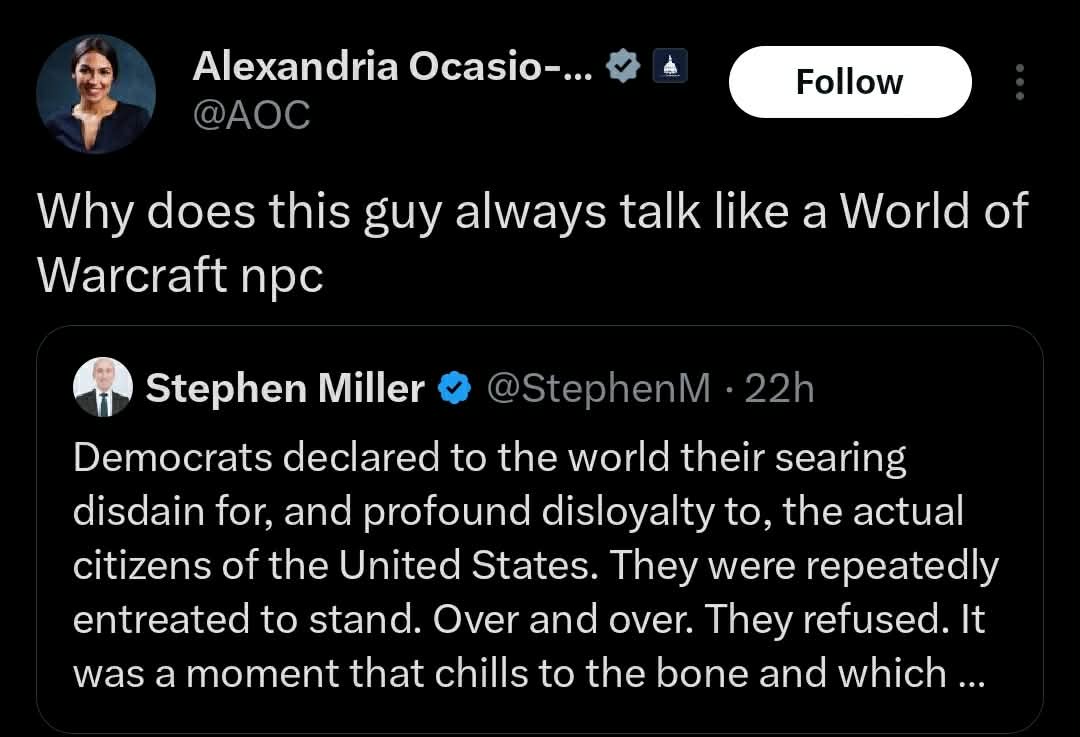Image resolution: width=1080 pixels, height=737 pixels.
Task: Click the blue verified badge beside Alexandria Ocasio-Cortez's name
Action: pyautogui.click(x=625, y=68)
